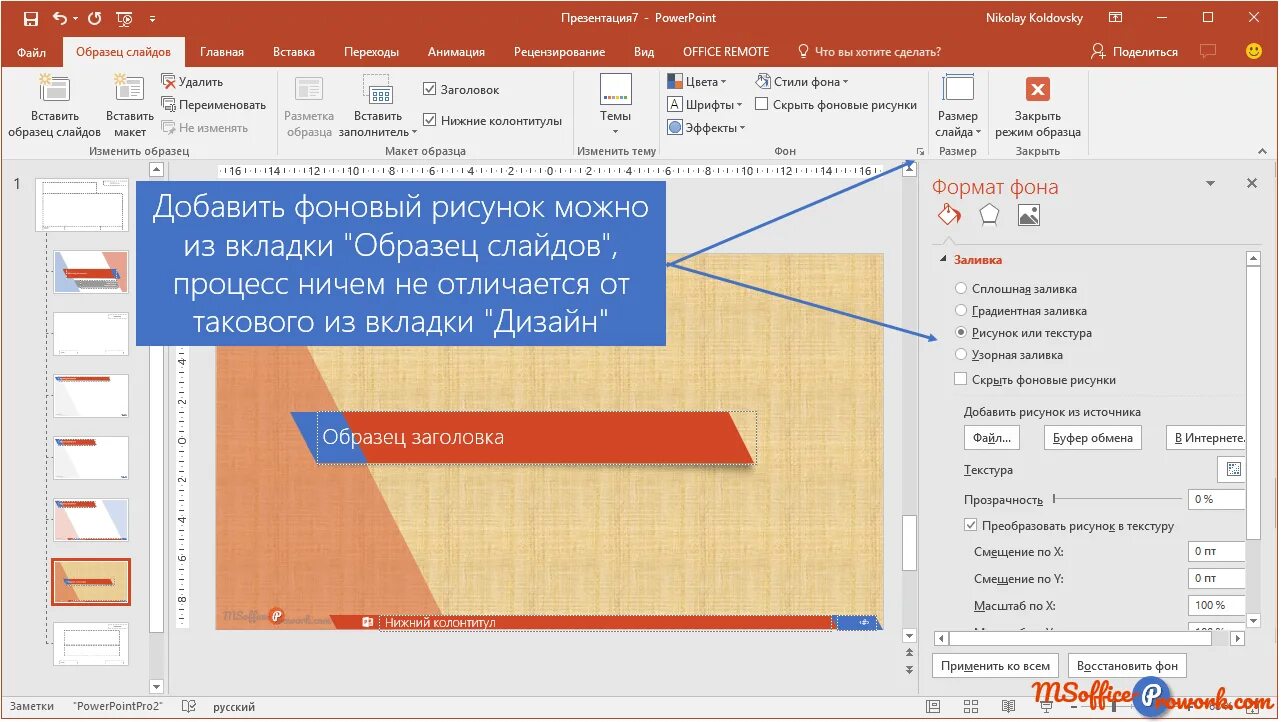
Task: Select the first slide master thumbnail
Action: (82, 205)
